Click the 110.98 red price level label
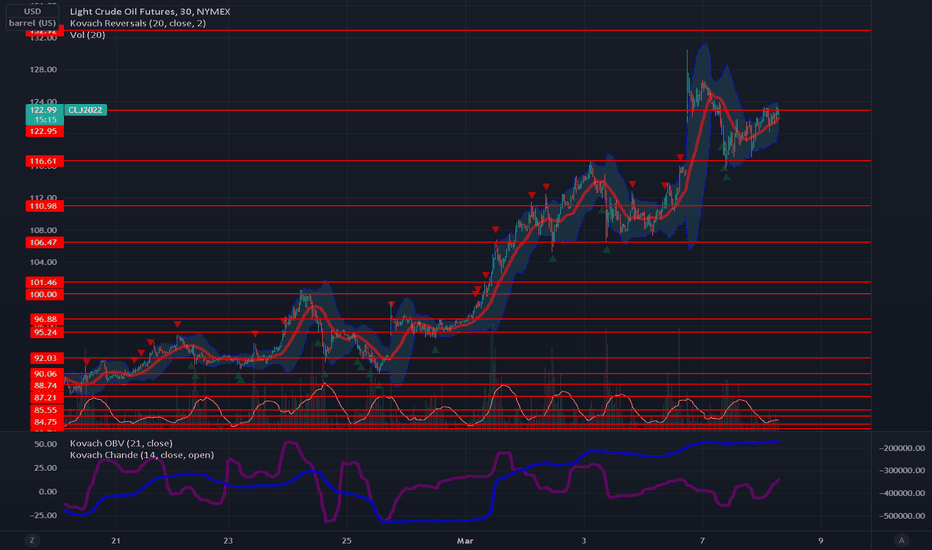932x550 pixels. click(44, 206)
